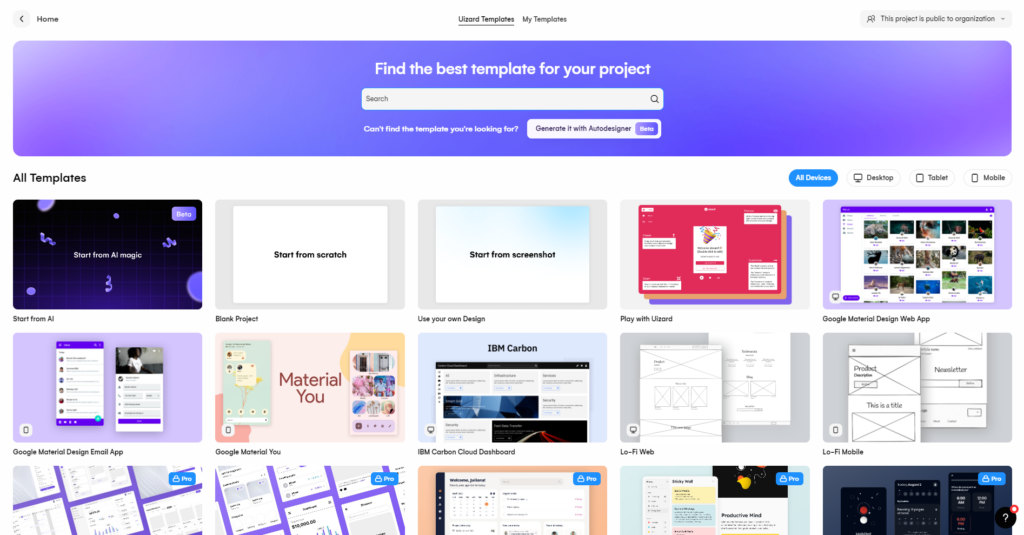Viewport: 1024px width, 535px height.
Task: Filter templates by Mobile
Action: click(x=987, y=178)
